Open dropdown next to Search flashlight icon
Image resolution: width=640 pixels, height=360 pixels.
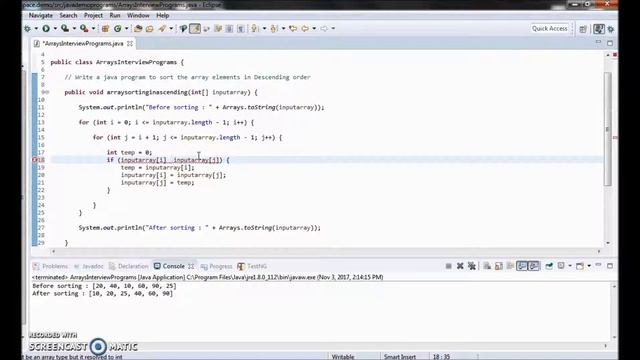171,29
